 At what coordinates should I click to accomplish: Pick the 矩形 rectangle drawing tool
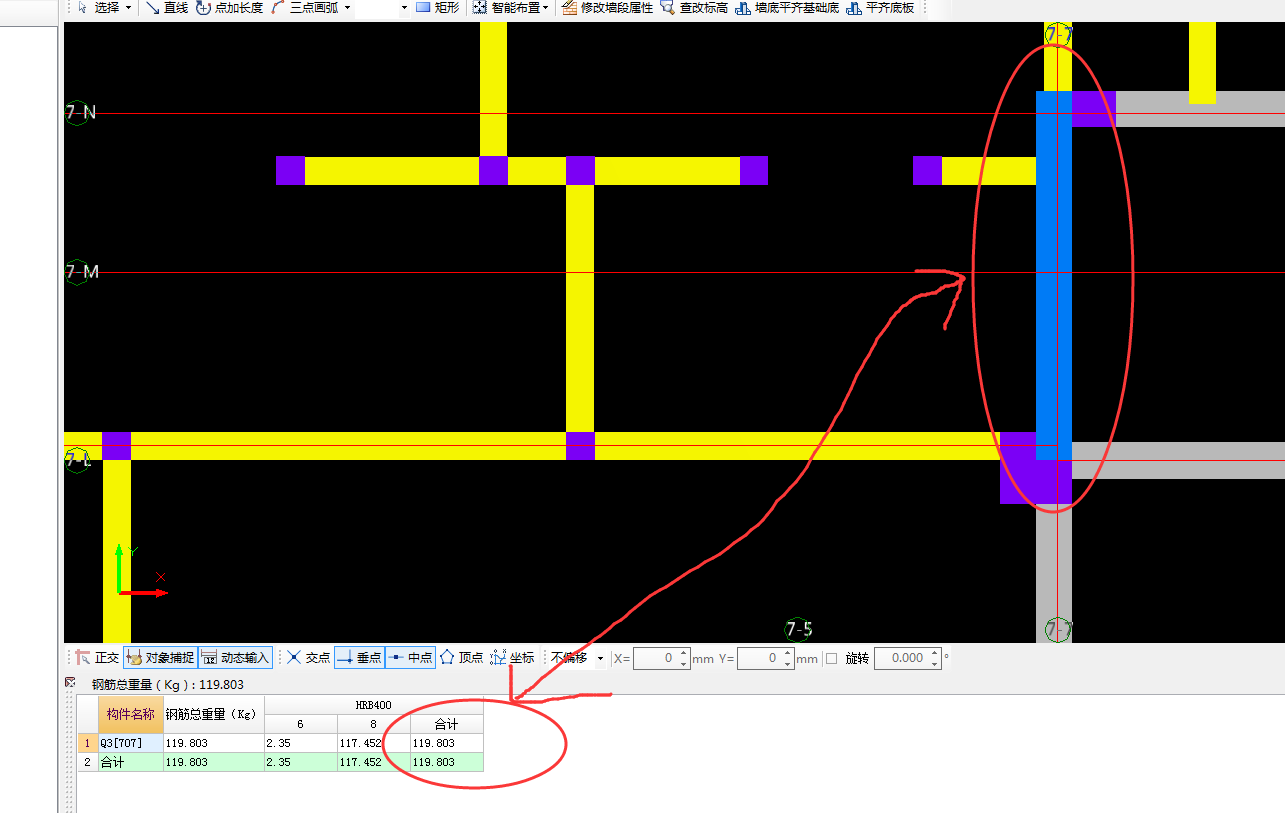pos(437,7)
